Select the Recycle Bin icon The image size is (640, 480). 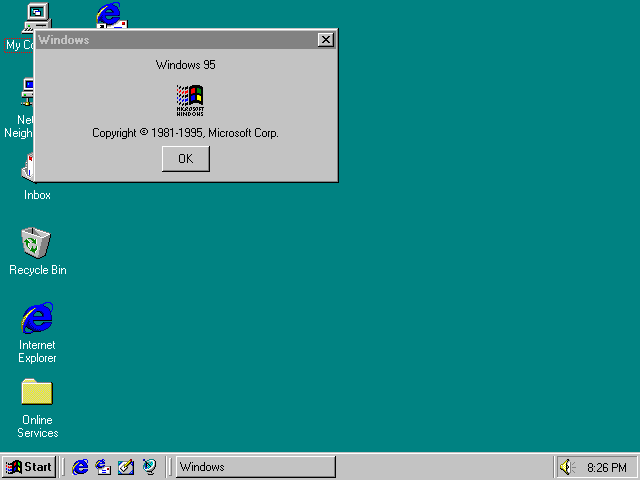click(37, 243)
